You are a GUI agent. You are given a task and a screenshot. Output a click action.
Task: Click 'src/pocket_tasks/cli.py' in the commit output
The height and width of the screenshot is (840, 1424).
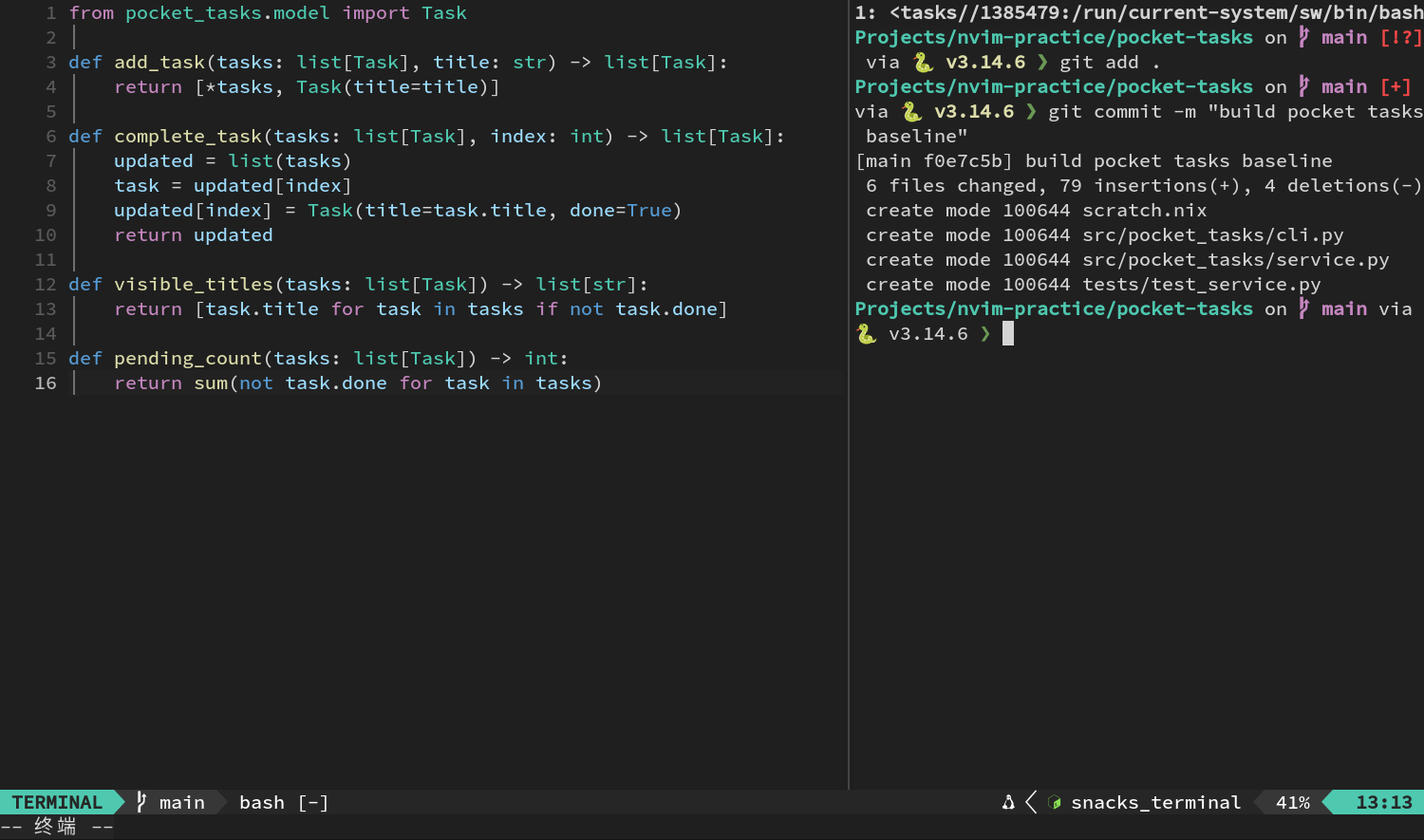coord(1213,235)
